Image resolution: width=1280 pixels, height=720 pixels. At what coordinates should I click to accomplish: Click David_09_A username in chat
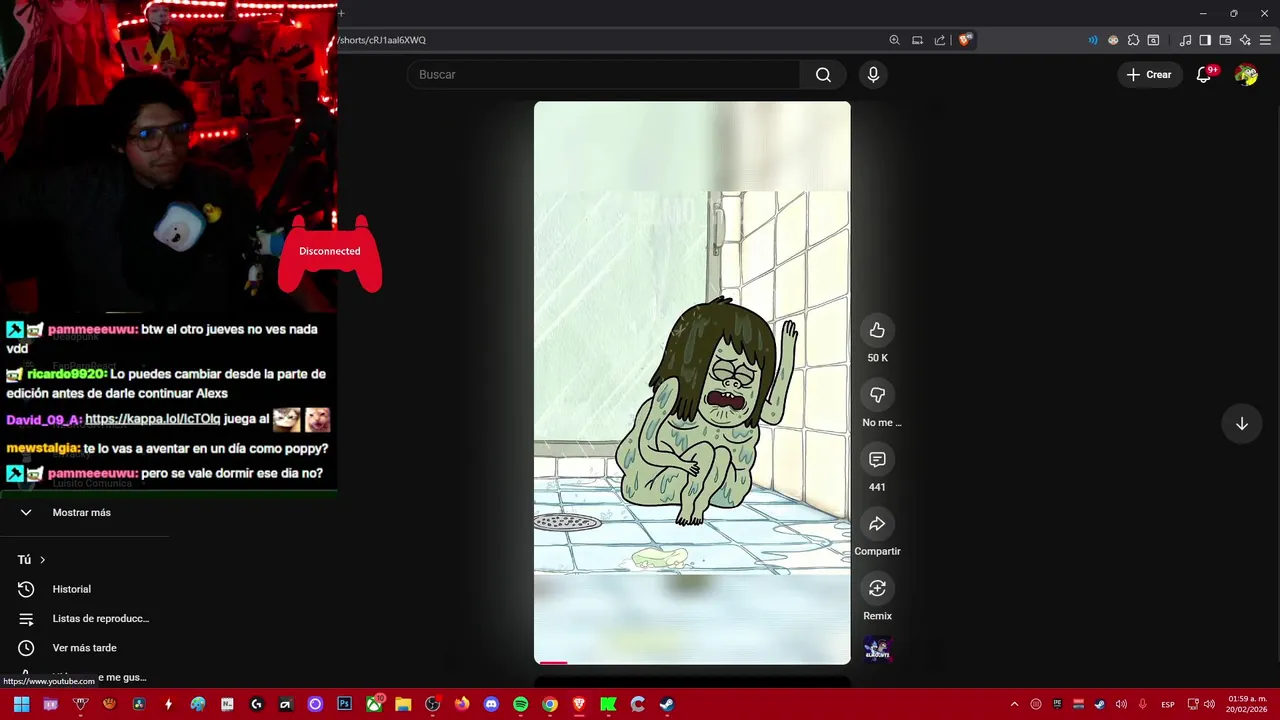[x=44, y=419]
